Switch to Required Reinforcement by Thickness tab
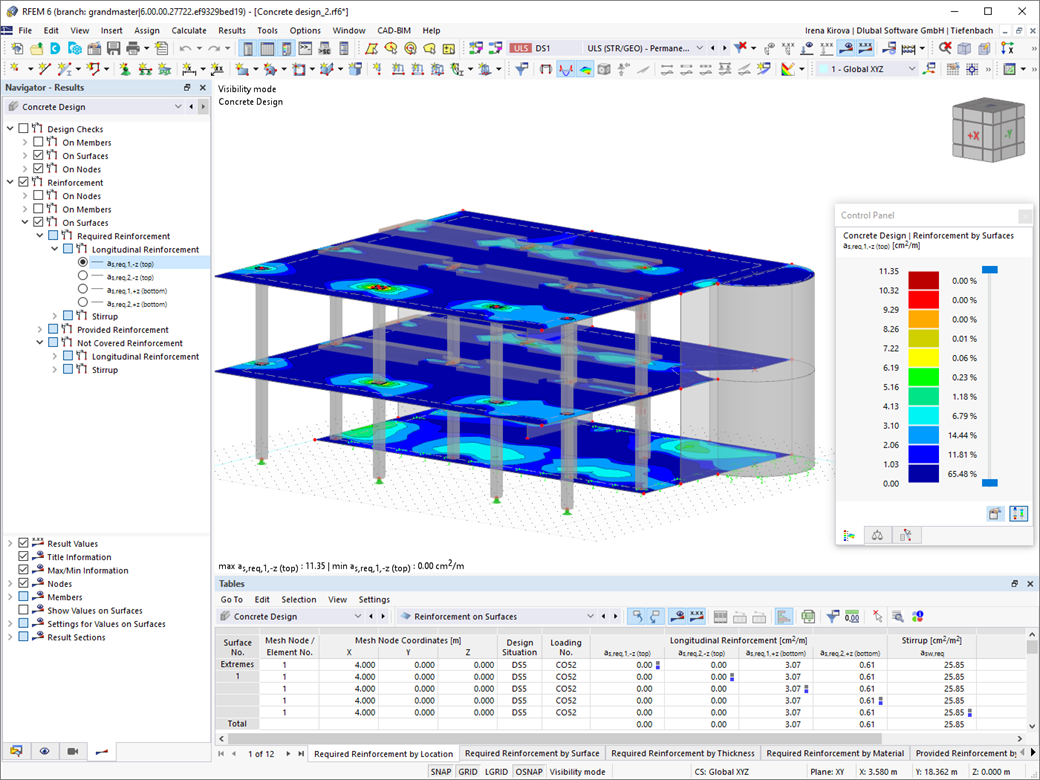Image resolution: width=1040 pixels, height=780 pixels. pos(683,753)
